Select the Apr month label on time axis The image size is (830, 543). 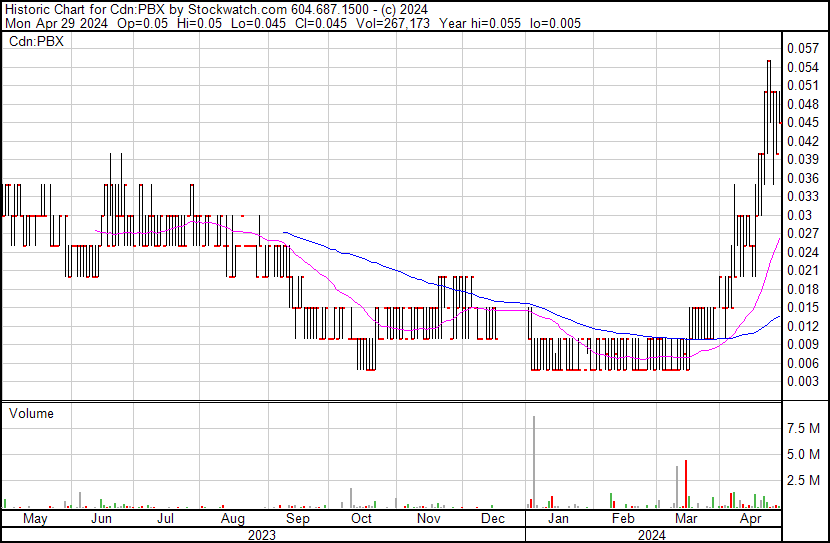pyautogui.click(x=750, y=519)
